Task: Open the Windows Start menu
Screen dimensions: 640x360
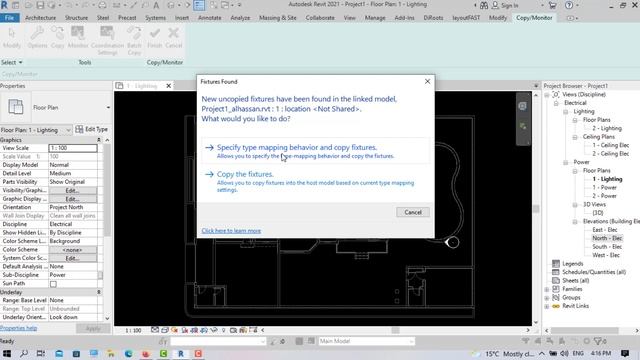Action: click(x=7, y=353)
